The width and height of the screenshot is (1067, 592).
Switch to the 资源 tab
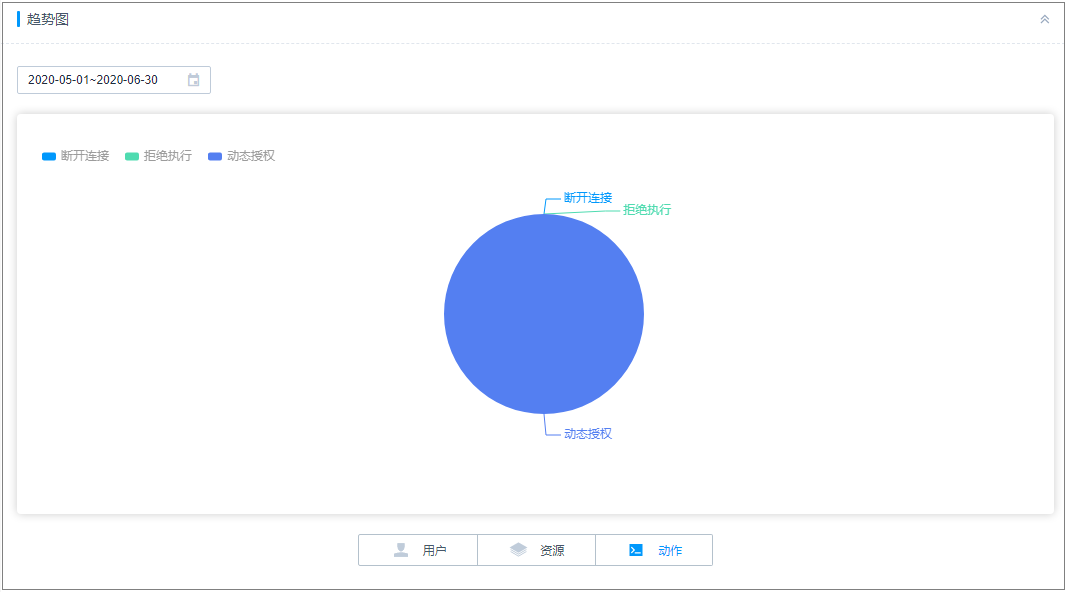(536, 550)
